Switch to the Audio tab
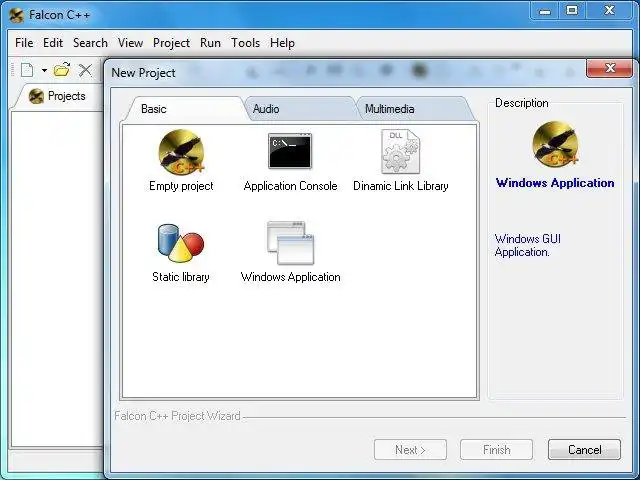Viewport: 640px width, 480px height. (x=266, y=109)
